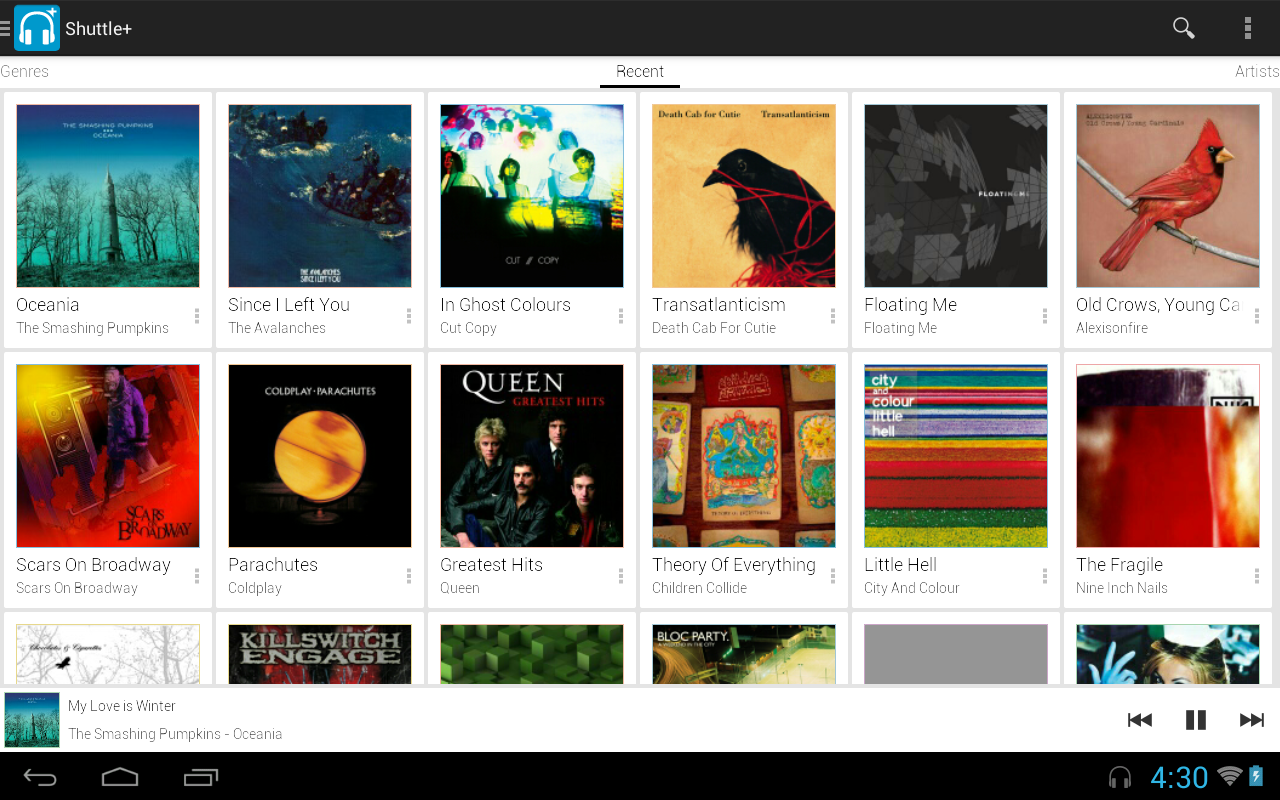Open the Parachutes album by Coldplay
Screen dimensions: 1280x800
[x=320, y=455]
